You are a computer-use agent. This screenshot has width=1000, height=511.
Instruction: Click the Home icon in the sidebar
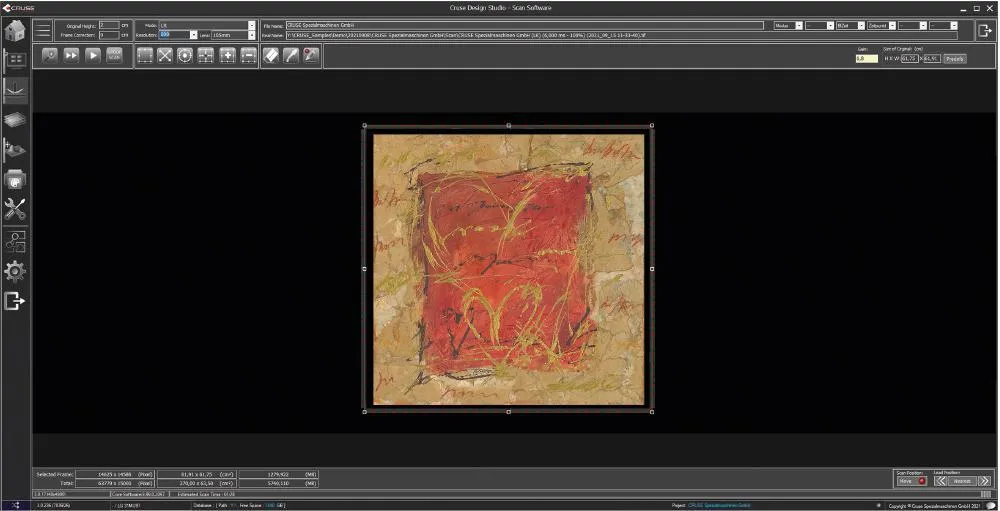pyautogui.click(x=15, y=30)
